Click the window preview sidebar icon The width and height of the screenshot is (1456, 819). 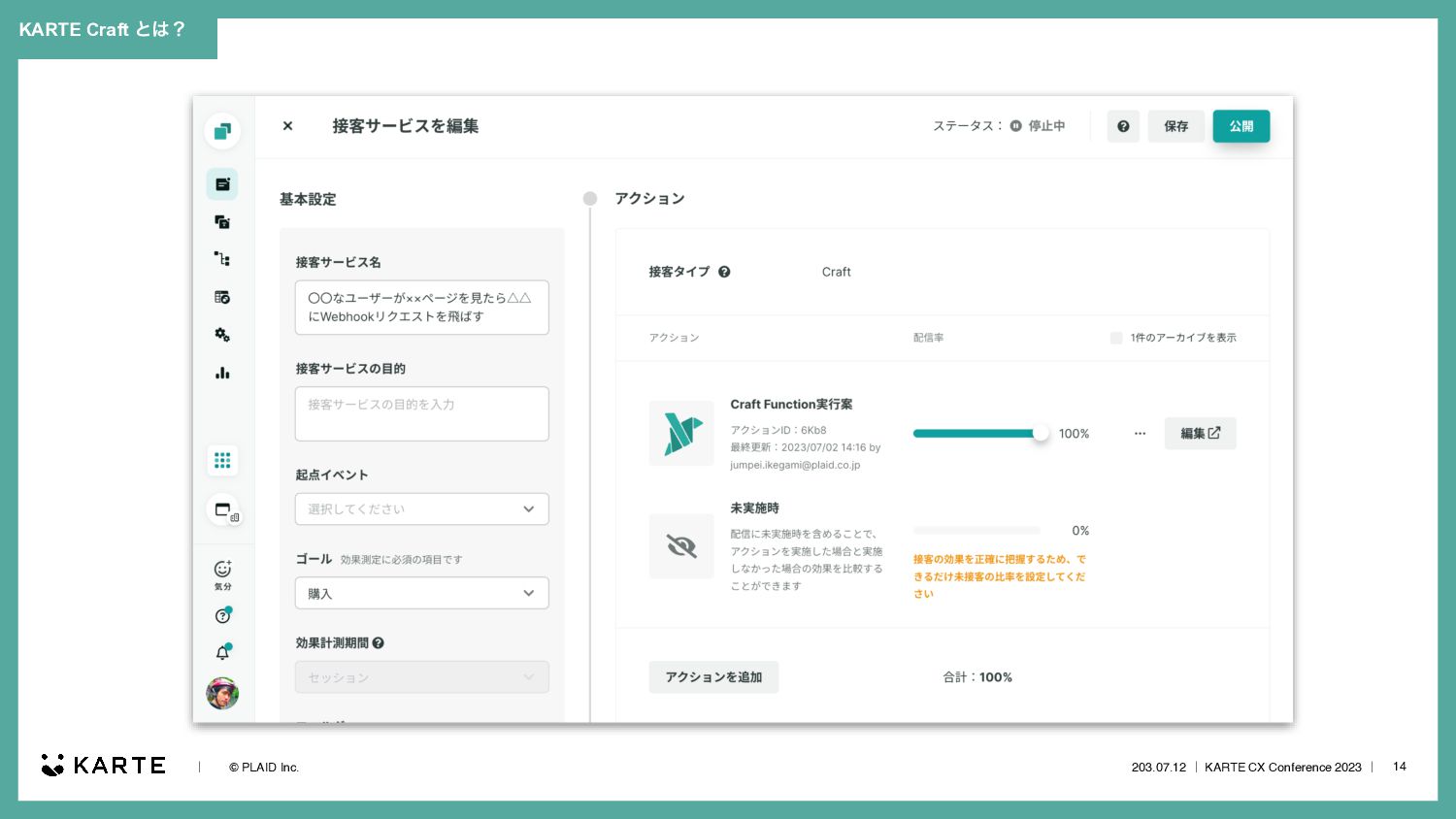[x=223, y=510]
